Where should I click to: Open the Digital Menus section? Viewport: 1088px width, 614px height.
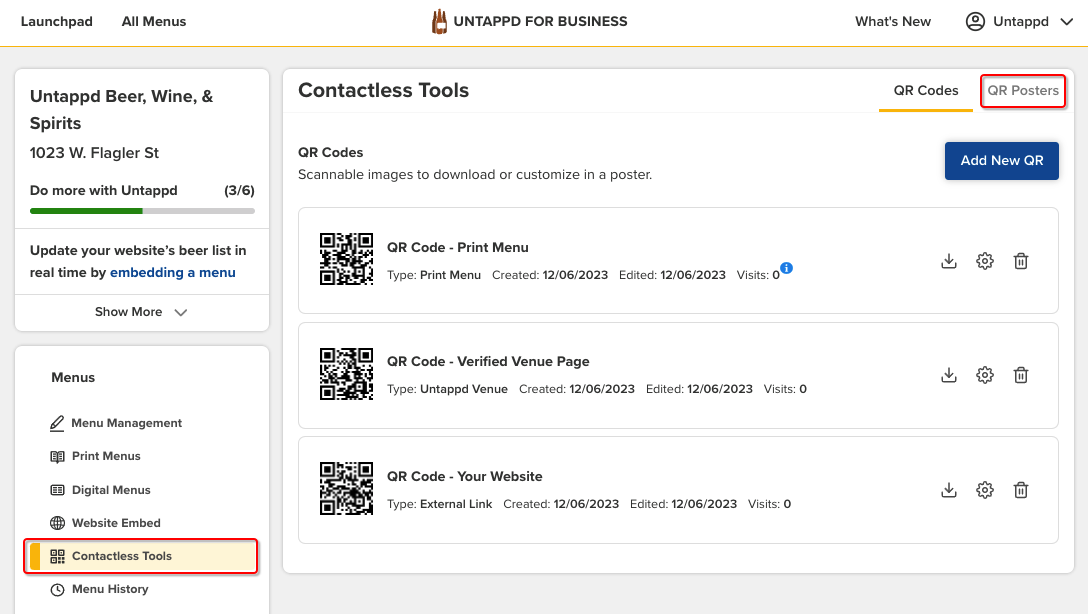[x=112, y=489]
